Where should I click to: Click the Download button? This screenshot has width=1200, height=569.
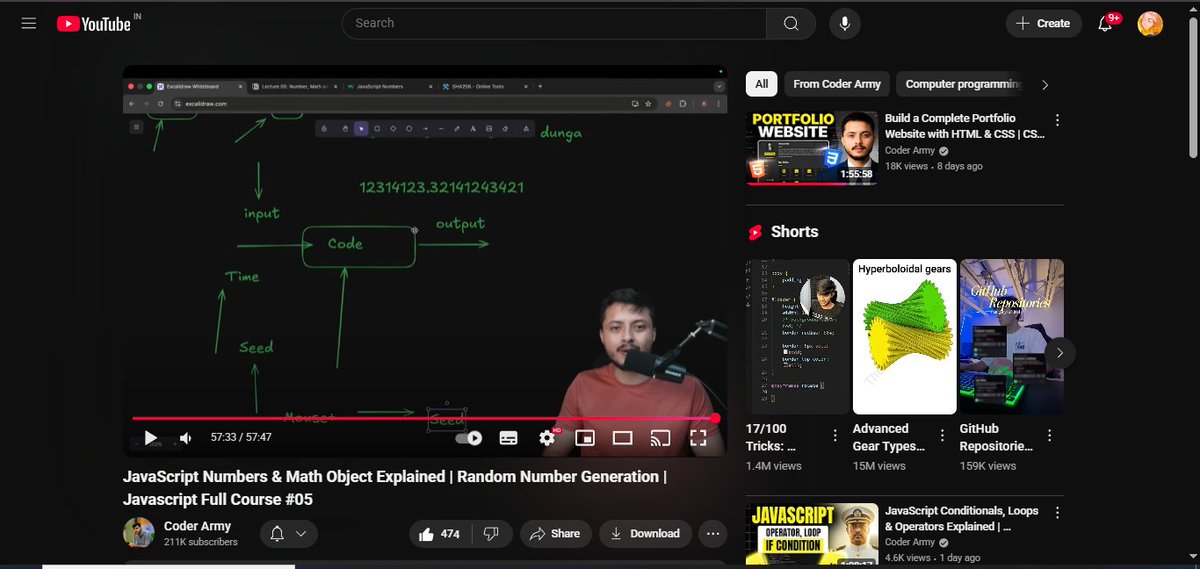(x=645, y=534)
